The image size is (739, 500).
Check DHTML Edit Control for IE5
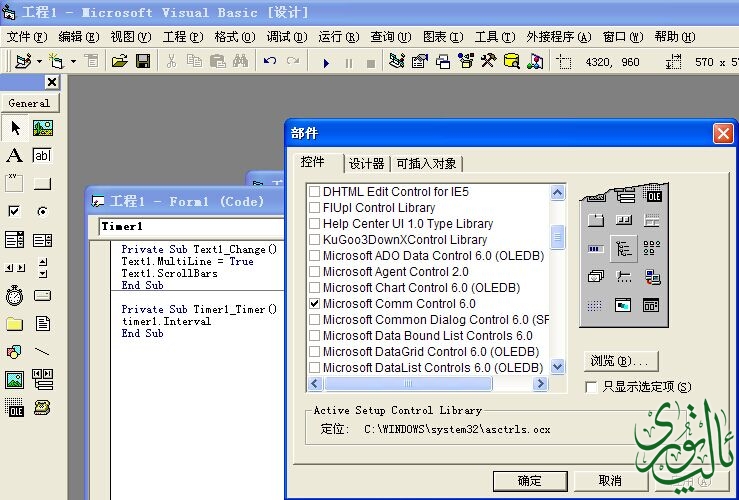coord(314,192)
